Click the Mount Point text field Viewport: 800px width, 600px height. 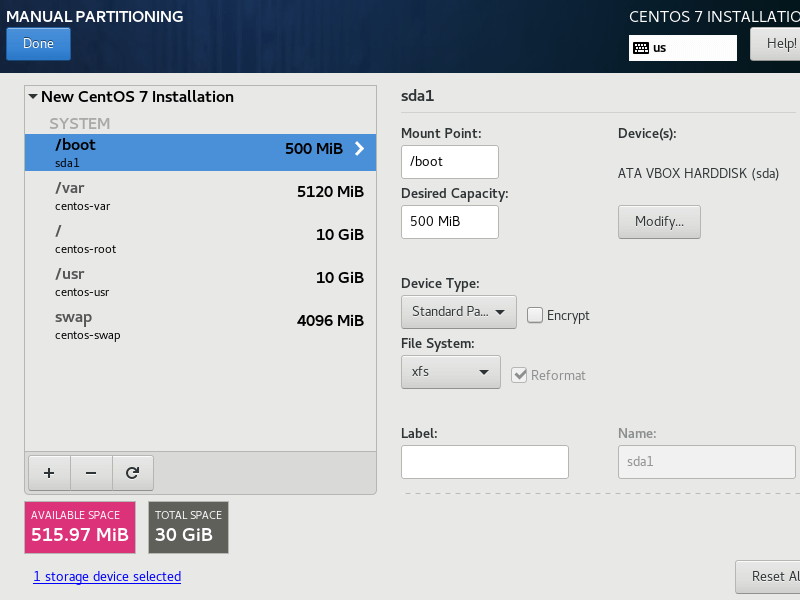(x=449, y=162)
